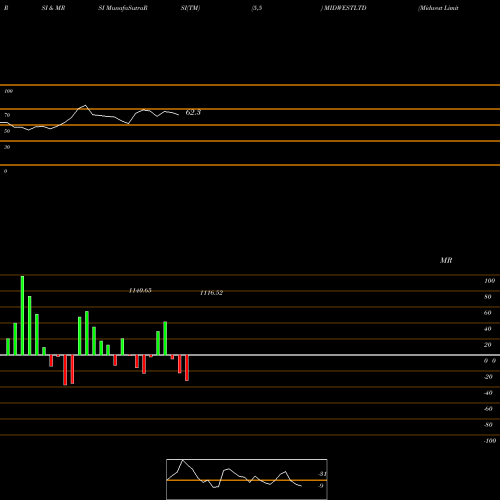Click the 1149.65 price label
This screenshot has height=500, width=500.
coord(140,291)
